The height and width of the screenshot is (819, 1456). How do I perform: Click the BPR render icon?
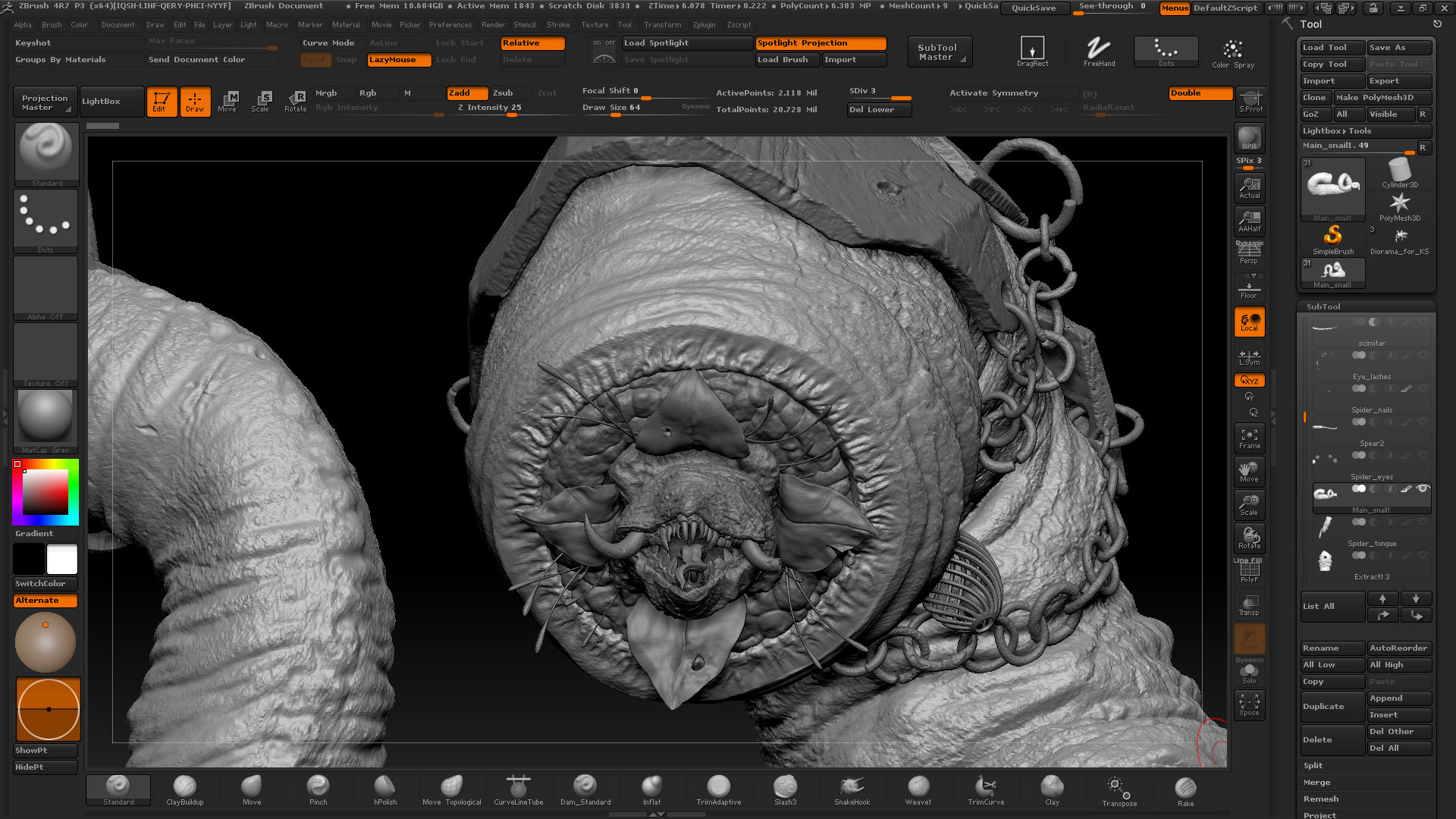click(x=1249, y=139)
